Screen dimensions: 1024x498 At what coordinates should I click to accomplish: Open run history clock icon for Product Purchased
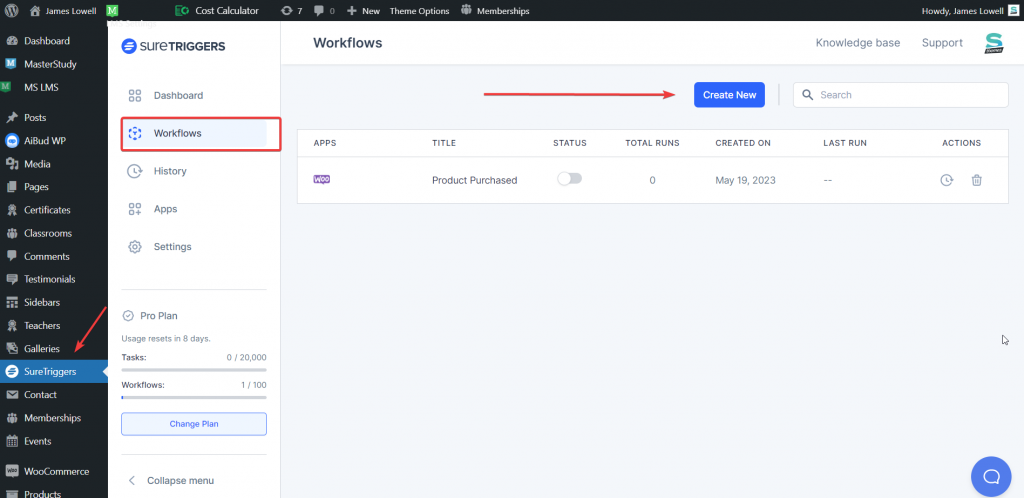pyautogui.click(x=946, y=180)
